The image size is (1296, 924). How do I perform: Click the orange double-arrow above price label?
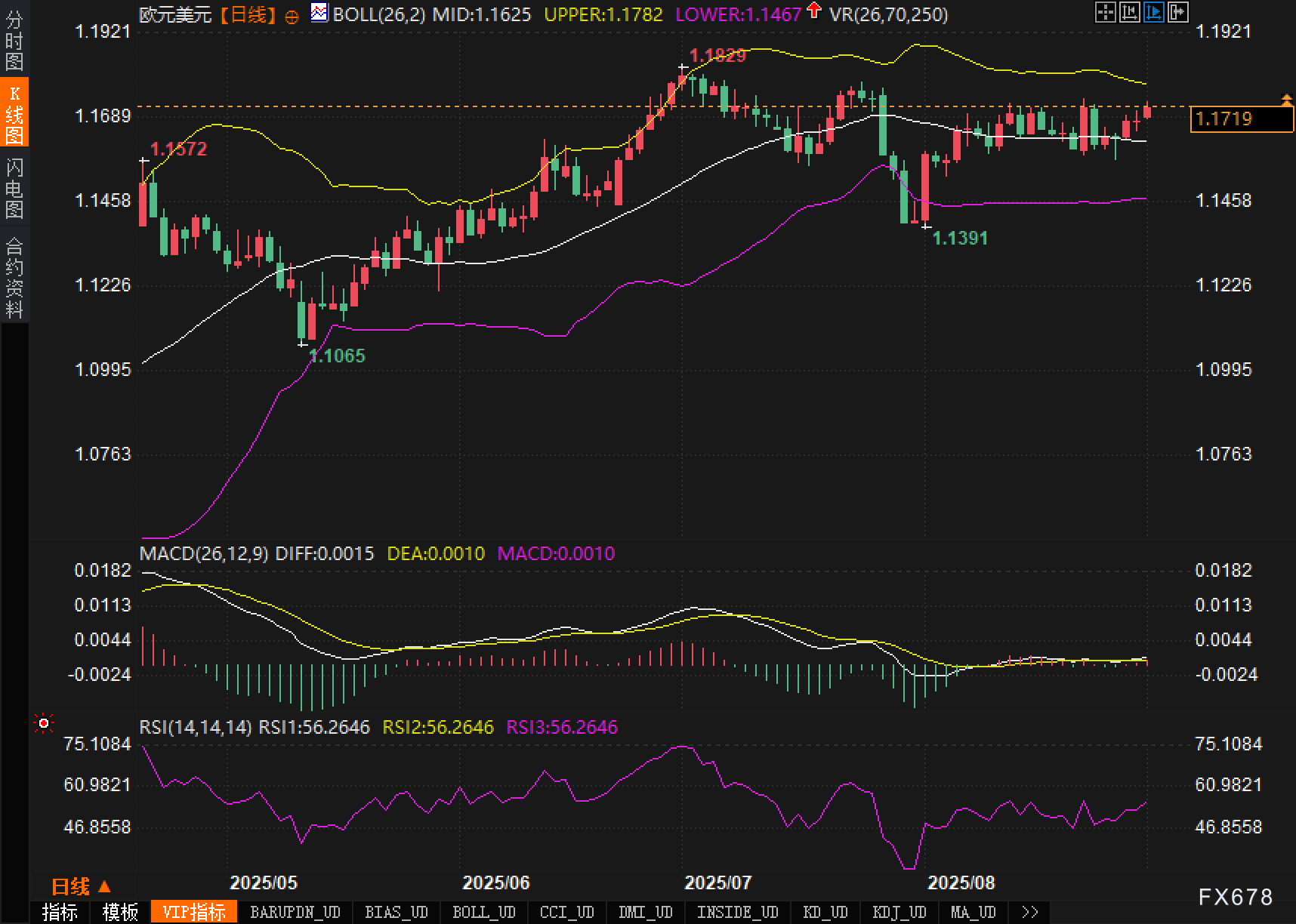[x=1286, y=100]
